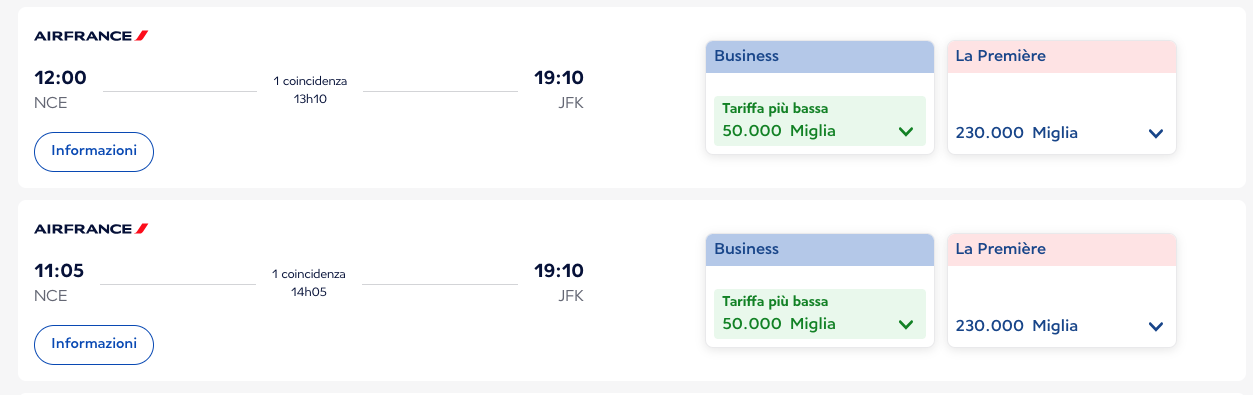Click the Air France logo on 11:05 flight
1253x395 pixels.
(x=91, y=229)
